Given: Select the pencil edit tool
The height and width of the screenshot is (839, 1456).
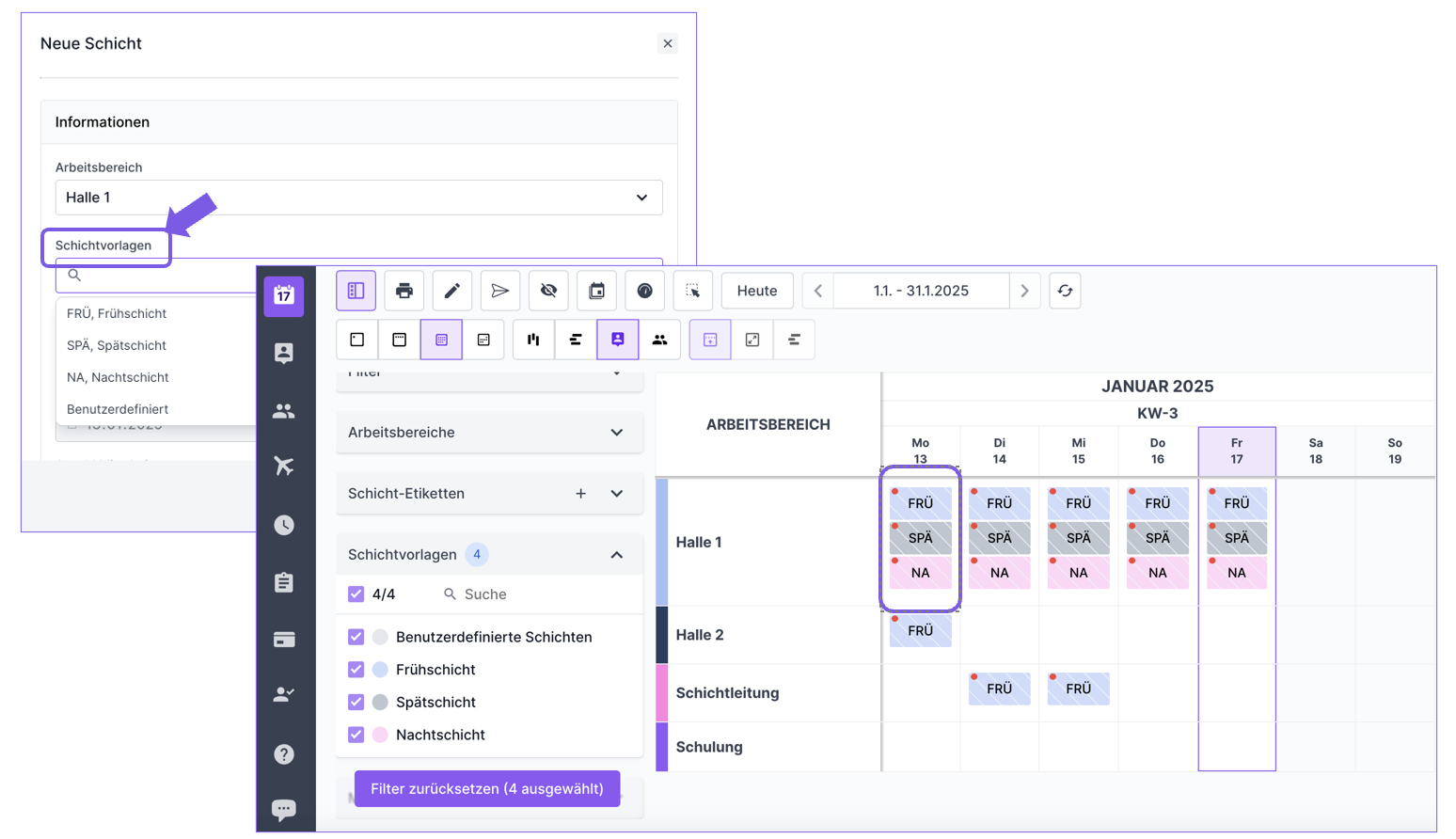Looking at the screenshot, I should 452,291.
